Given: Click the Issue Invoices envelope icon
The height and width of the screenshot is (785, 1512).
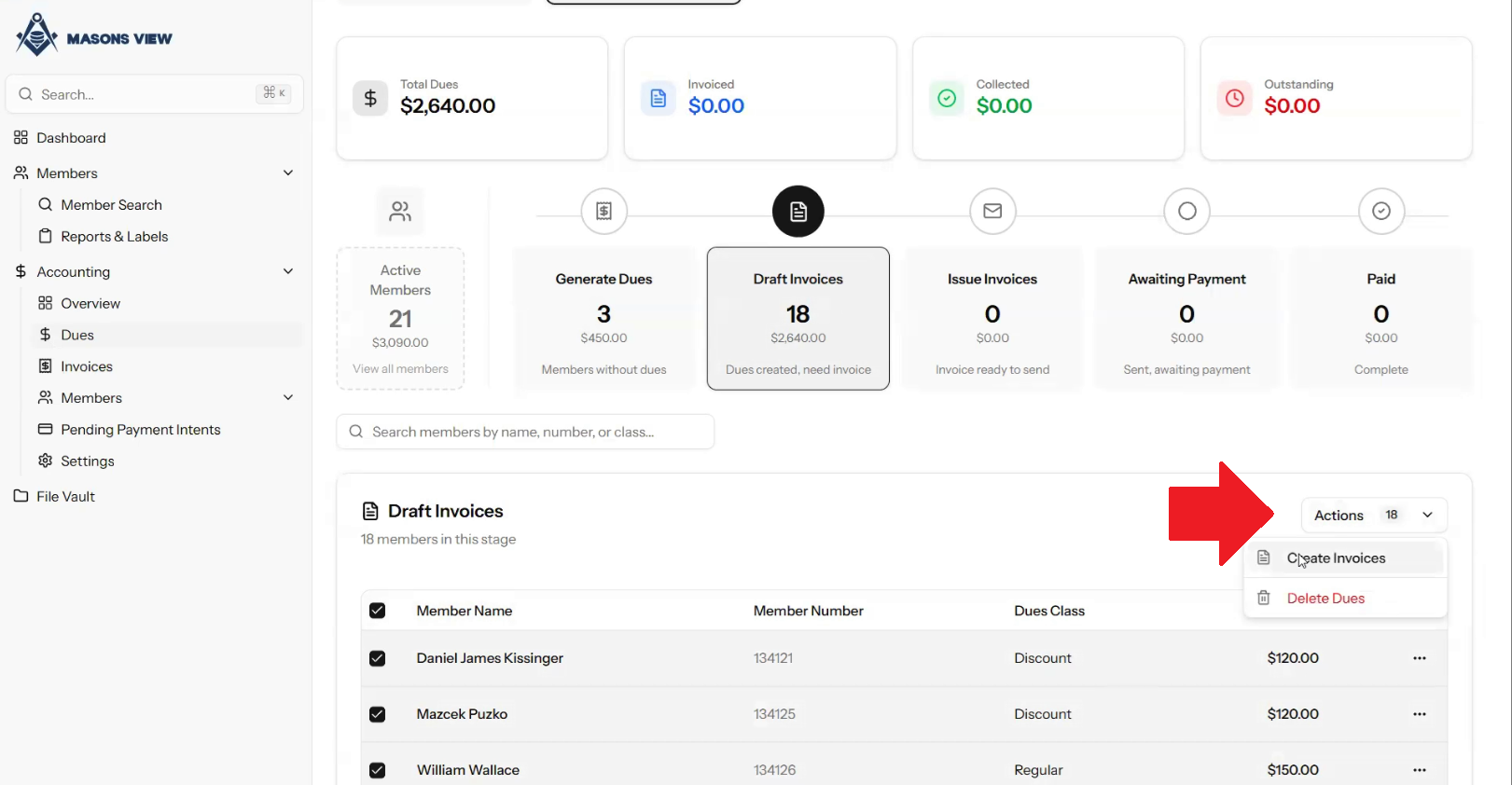Looking at the screenshot, I should tap(992, 212).
